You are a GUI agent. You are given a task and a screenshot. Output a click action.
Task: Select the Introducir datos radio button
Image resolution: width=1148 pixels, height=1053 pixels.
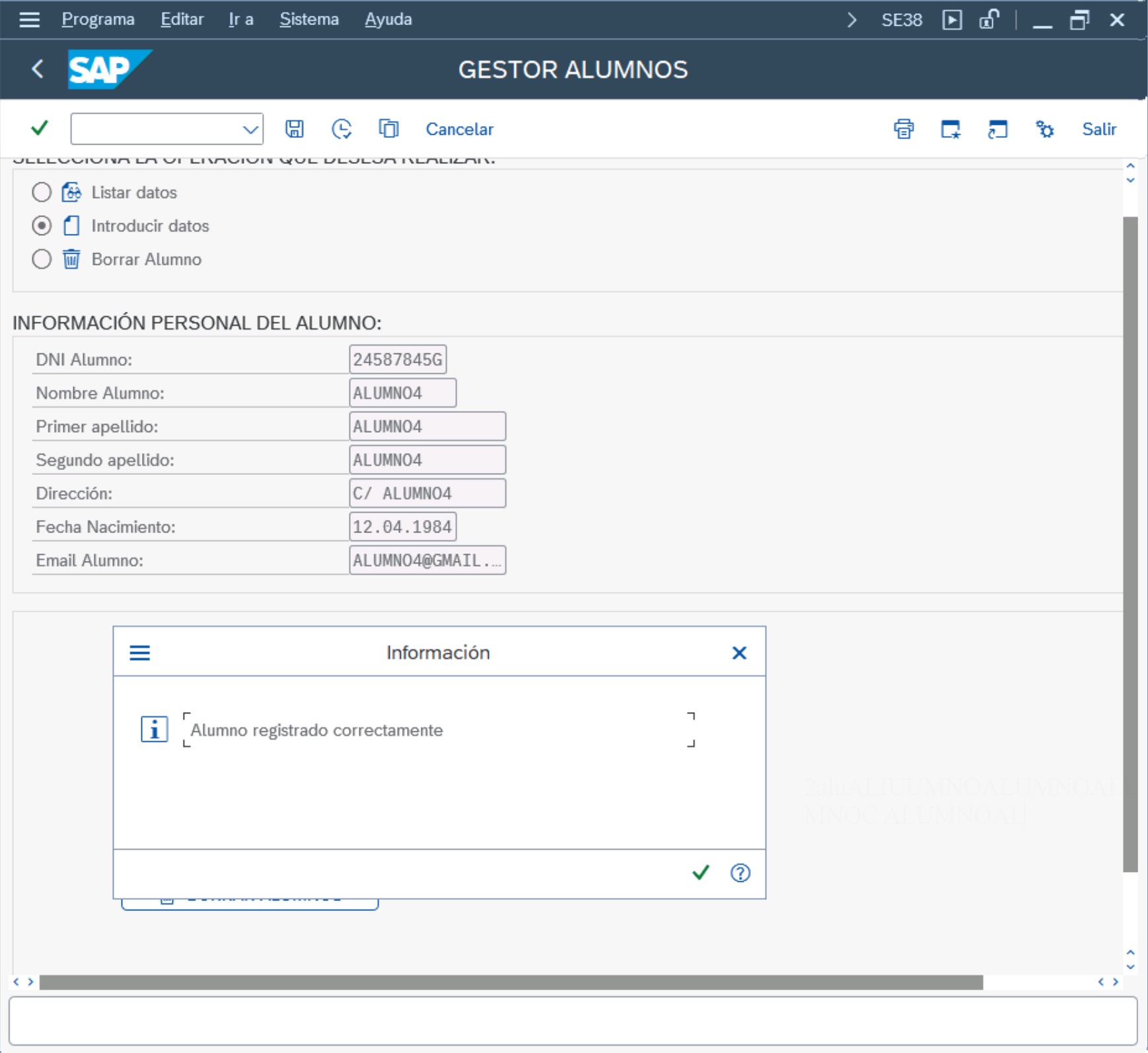coord(42,226)
